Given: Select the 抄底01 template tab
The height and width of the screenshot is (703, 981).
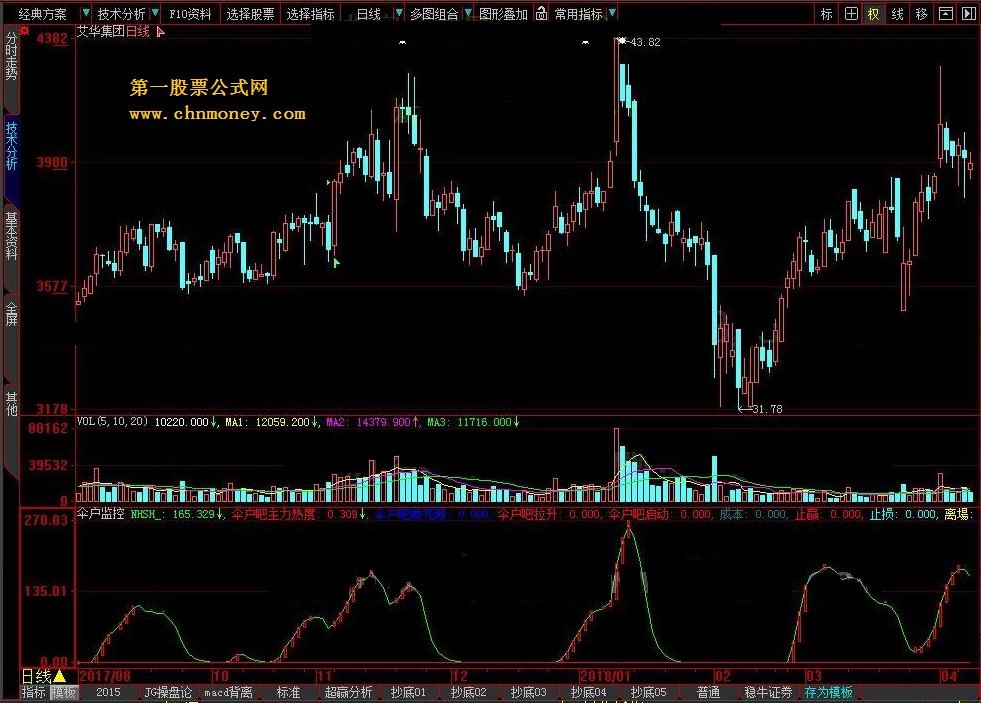Looking at the screenshot, I should [409, 692].
